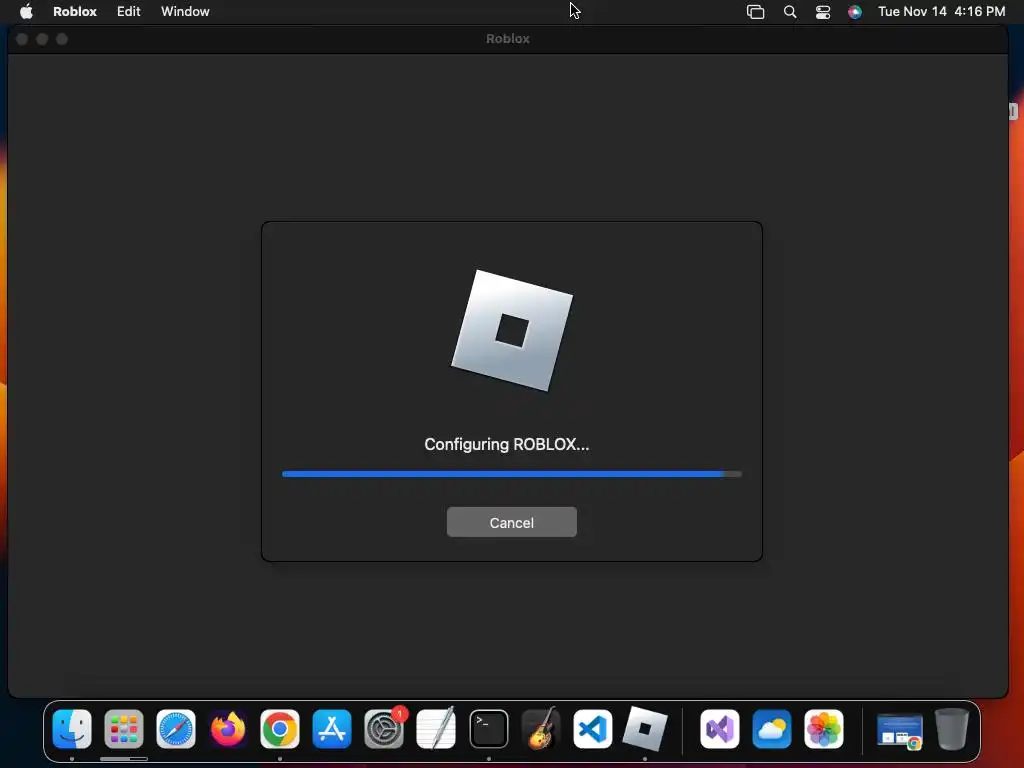Click the Configuring ROBLOX... status text
Screen dimensions: 1024x768
pos(506,444)
